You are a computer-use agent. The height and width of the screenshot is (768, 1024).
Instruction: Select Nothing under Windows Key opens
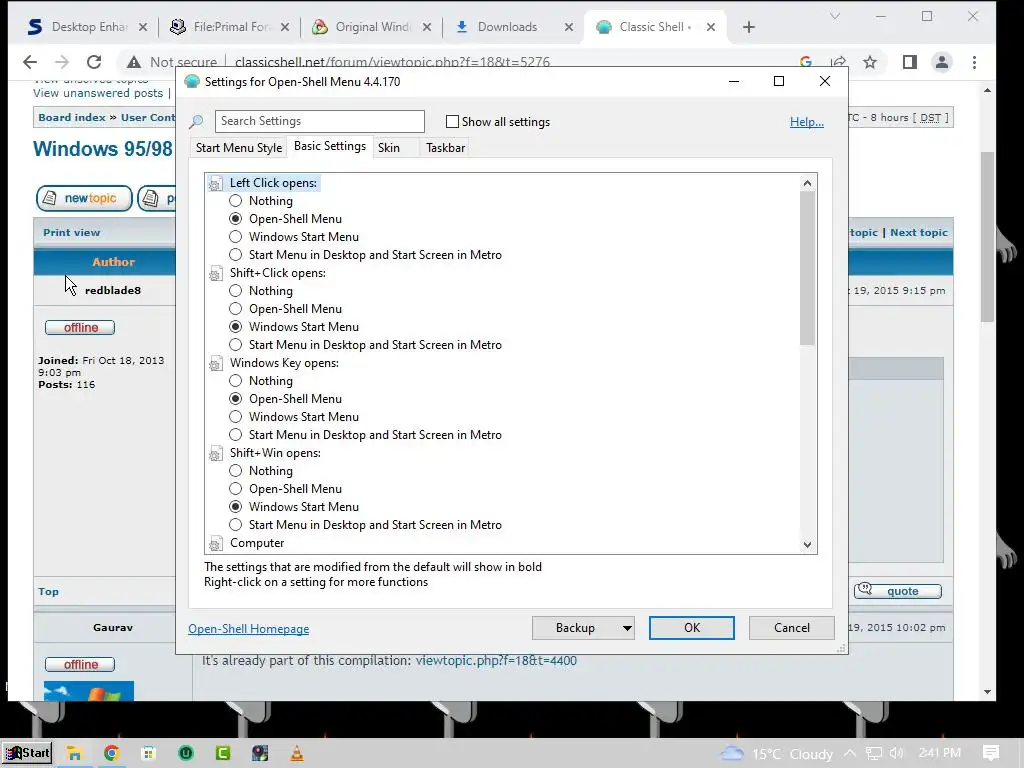235,381
